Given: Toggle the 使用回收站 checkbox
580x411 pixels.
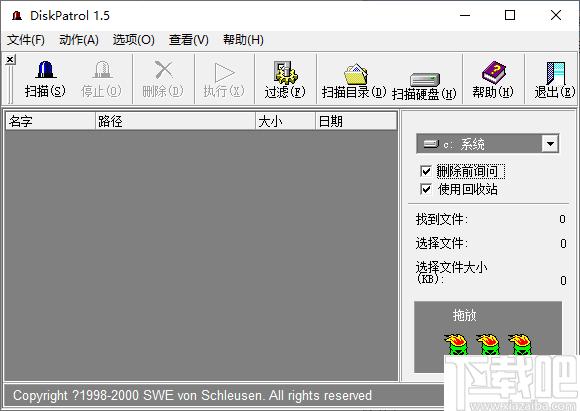Looking at the screenshot, I should coord(426,189).
